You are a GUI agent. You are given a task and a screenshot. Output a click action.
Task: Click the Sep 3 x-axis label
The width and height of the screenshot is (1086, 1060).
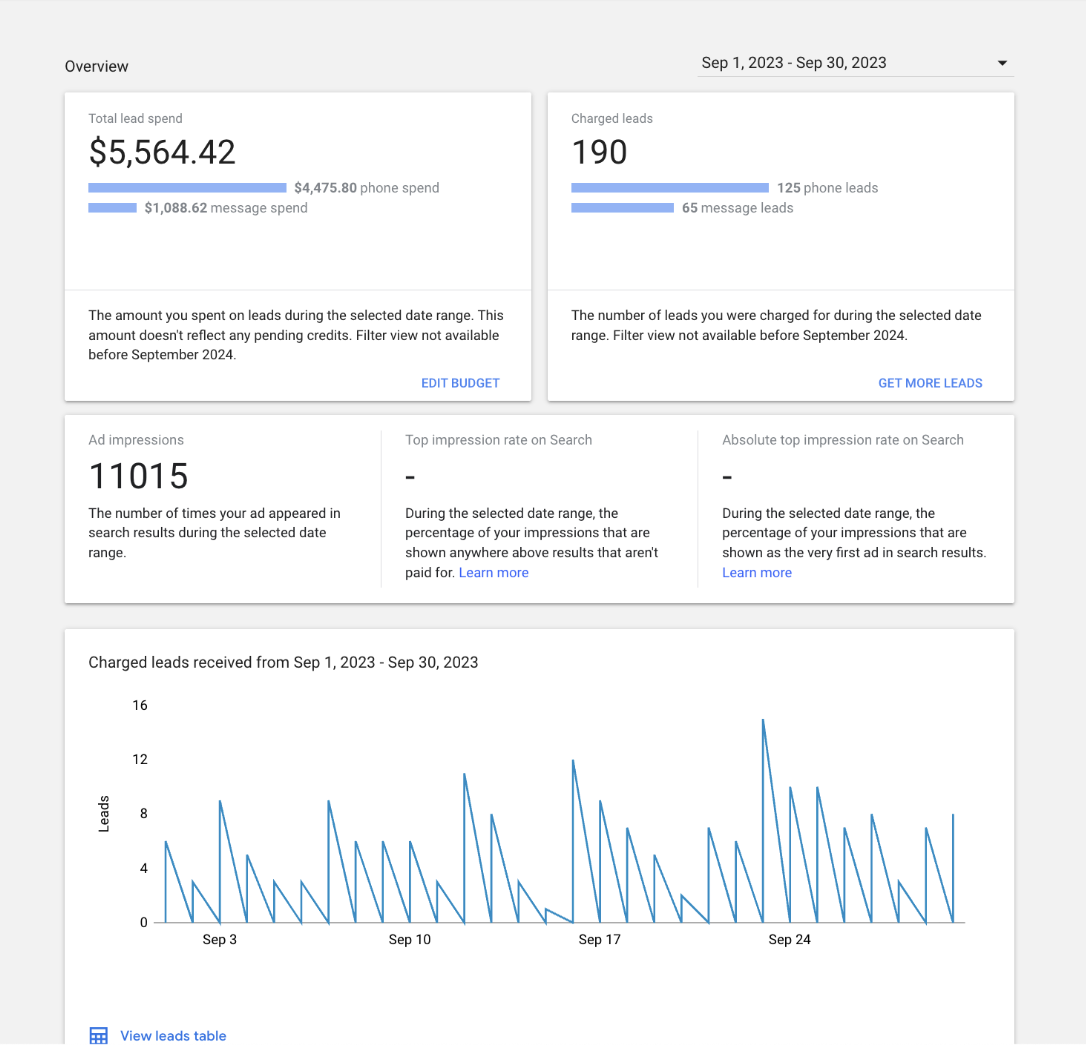(x=220, y=940)
